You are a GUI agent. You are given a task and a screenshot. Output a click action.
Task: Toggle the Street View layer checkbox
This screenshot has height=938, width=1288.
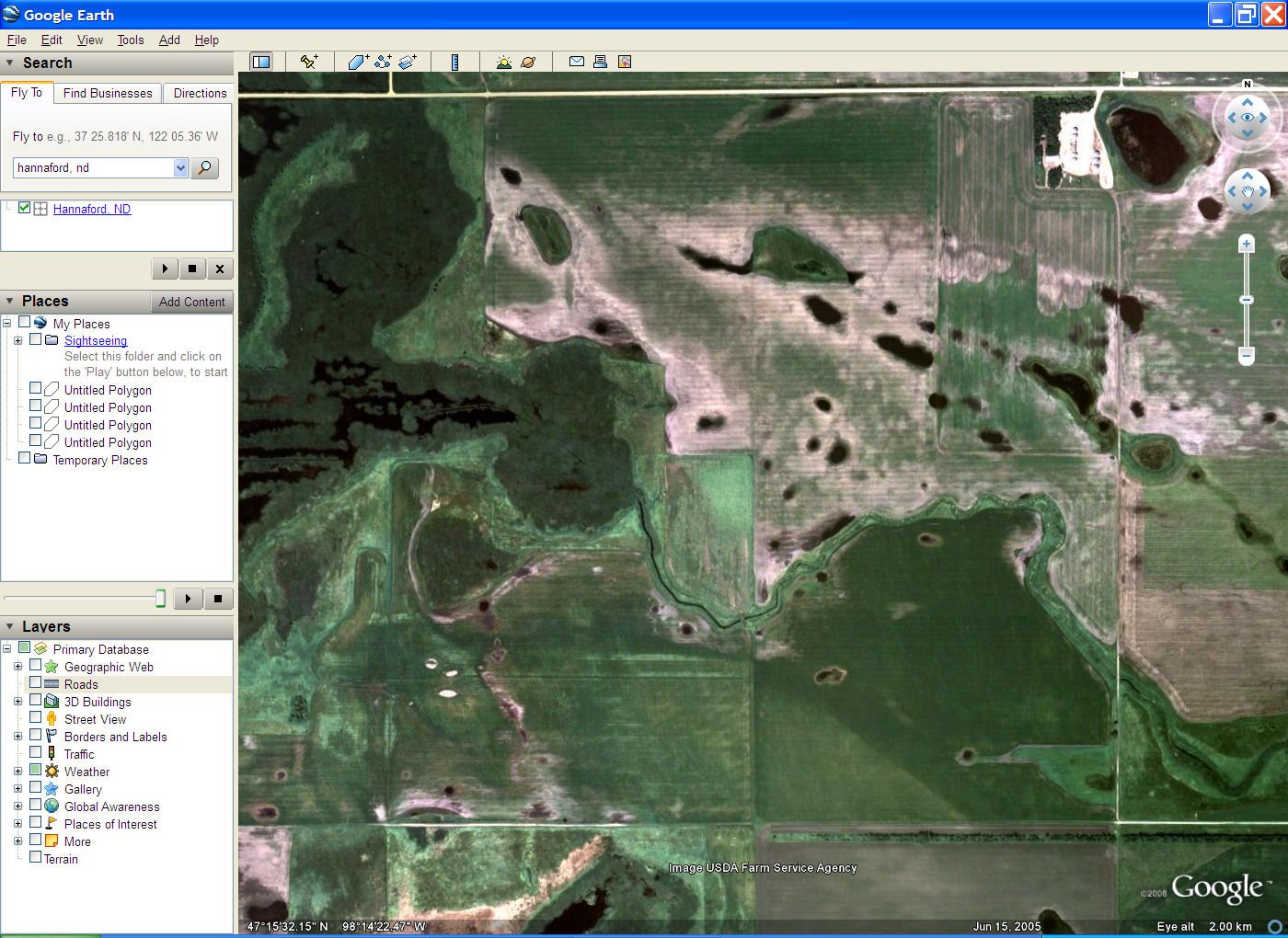35,718
